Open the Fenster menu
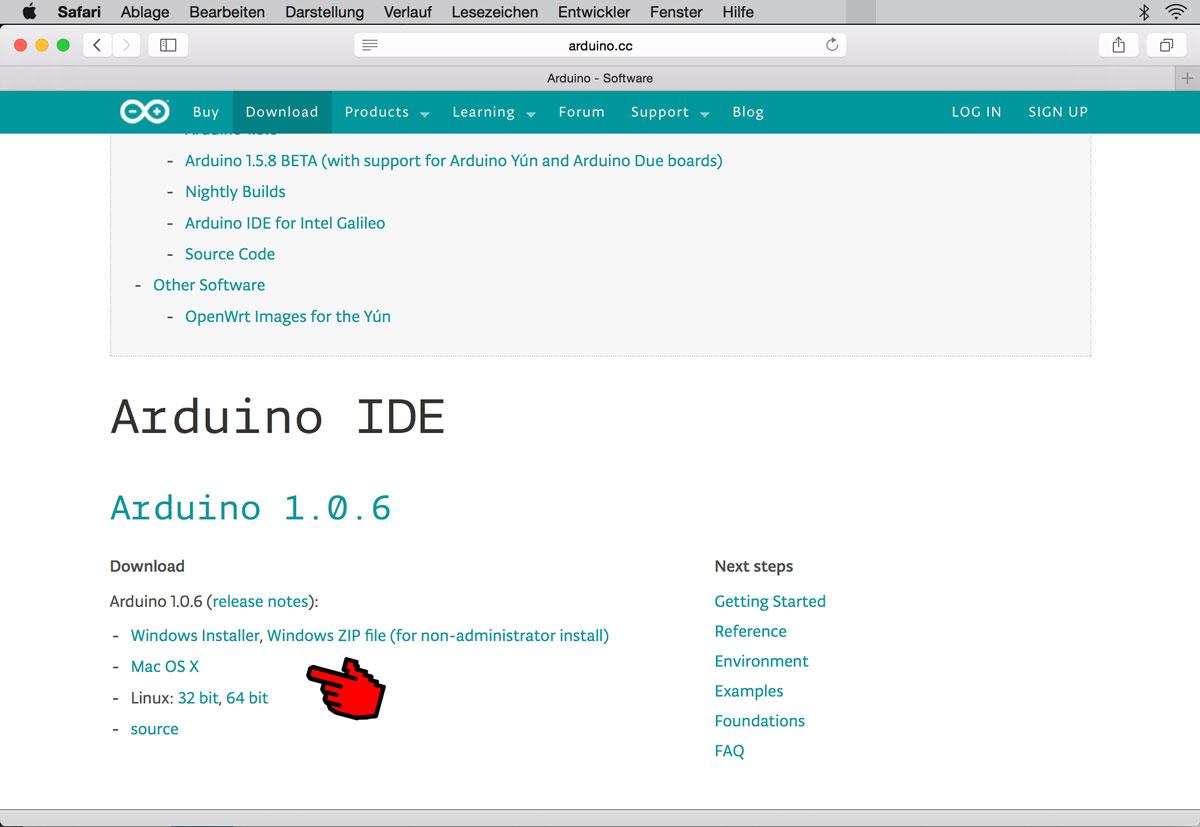Screen dimensions: 1200x827 pyautogui.click(x=676, y=12)
